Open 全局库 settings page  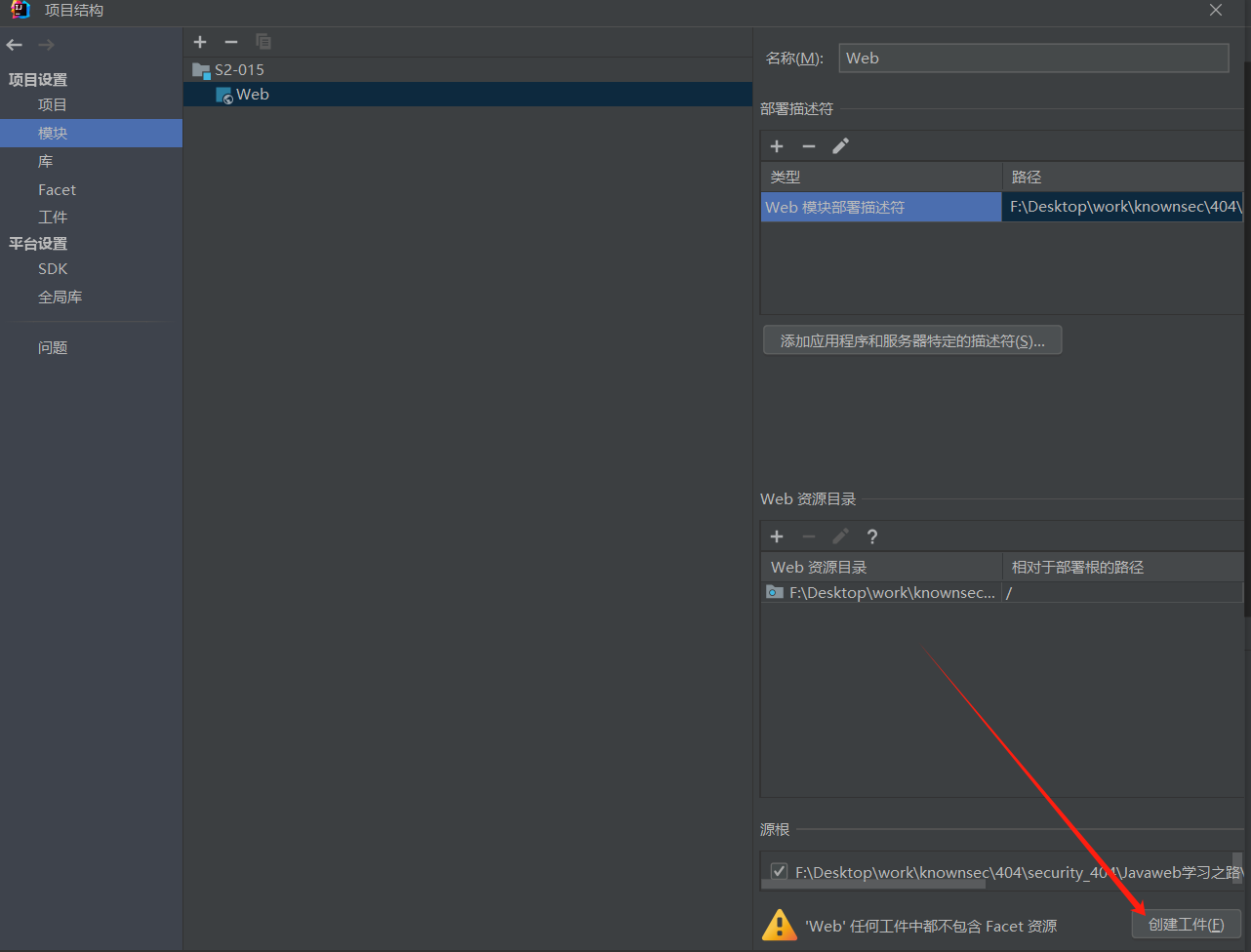[x=60, y=297]
